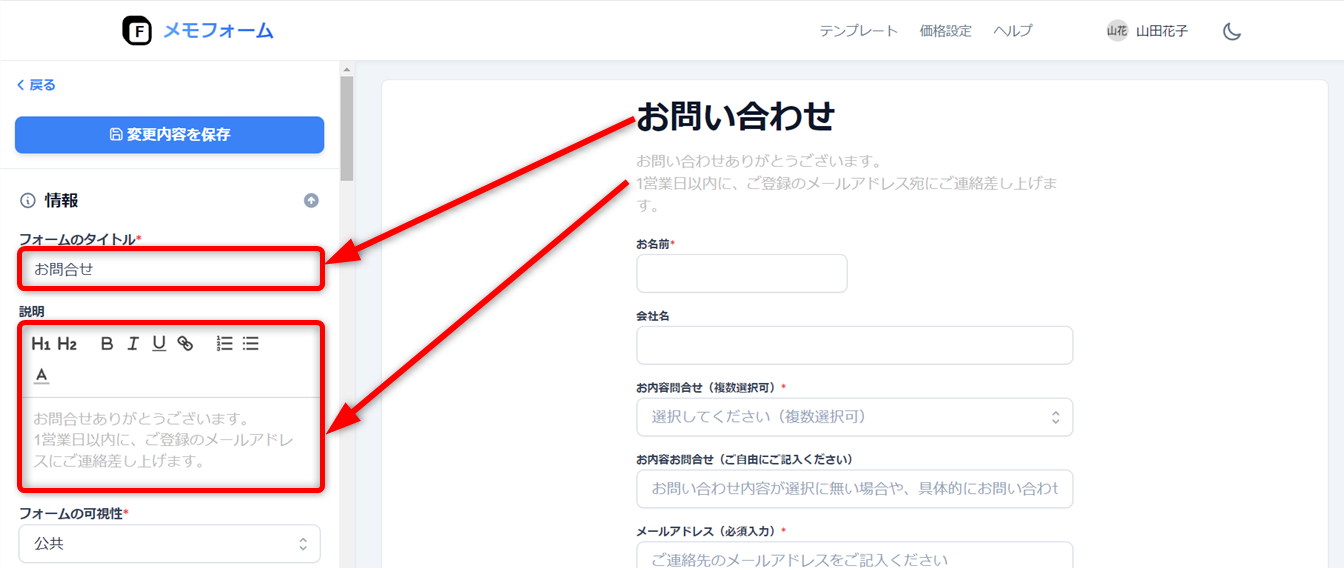This screenshot has height=570, width=1344.
Task: Apply Heading 2 format in description editor
Action: (67, 344)
